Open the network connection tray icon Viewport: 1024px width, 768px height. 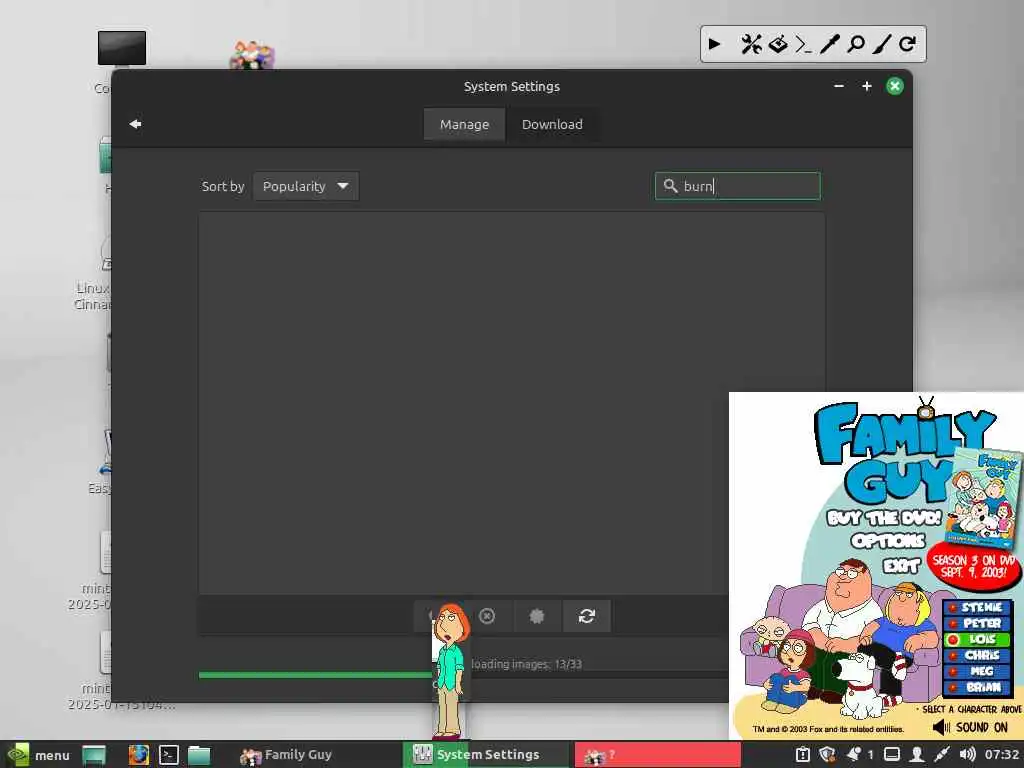[942, 754]
